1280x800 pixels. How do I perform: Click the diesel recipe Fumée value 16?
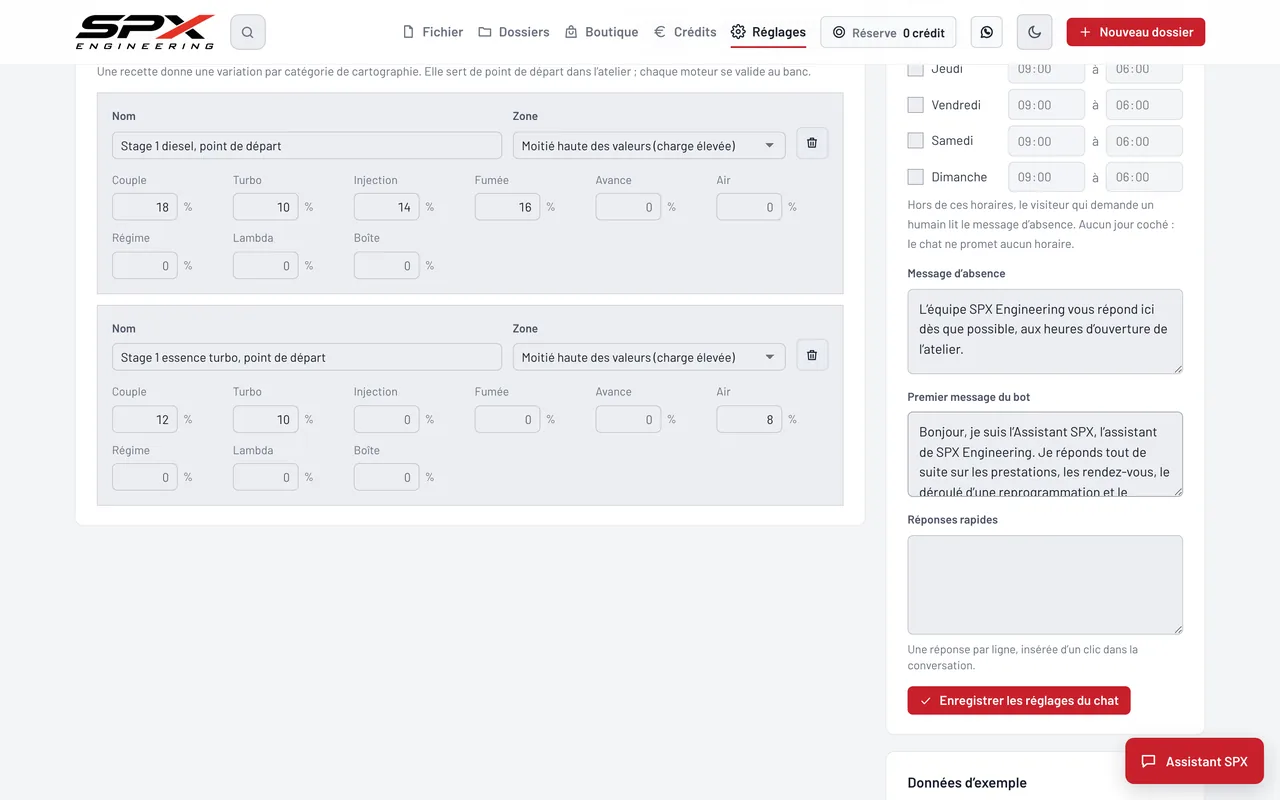pyautogui.click(x=507, y=207)
